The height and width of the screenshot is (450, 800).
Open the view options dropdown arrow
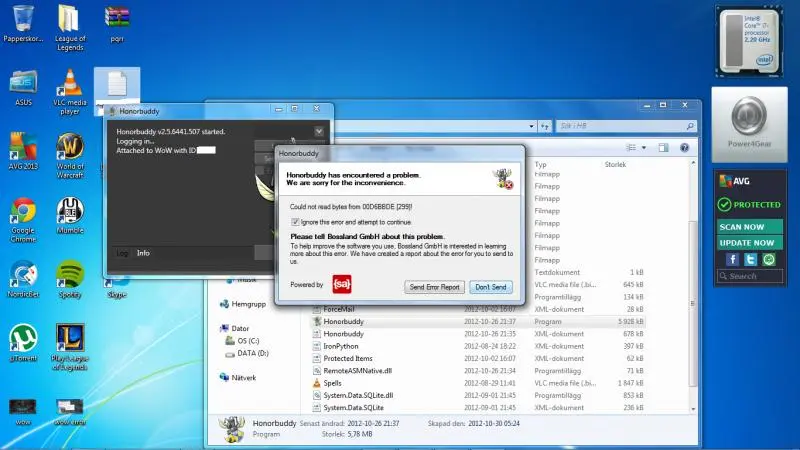tap(644, 148)
